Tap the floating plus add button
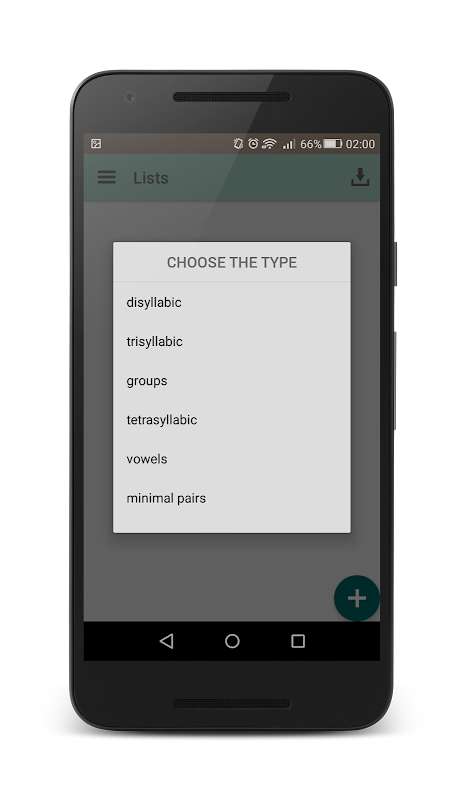Viewport: 466px width, 800px height. [x=357, y=598]
